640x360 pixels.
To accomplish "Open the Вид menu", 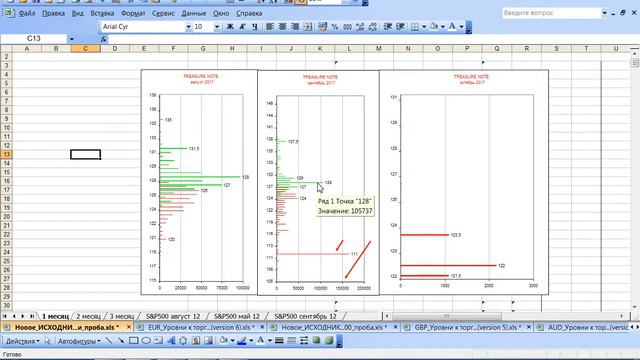I will (x=78, y=13).
